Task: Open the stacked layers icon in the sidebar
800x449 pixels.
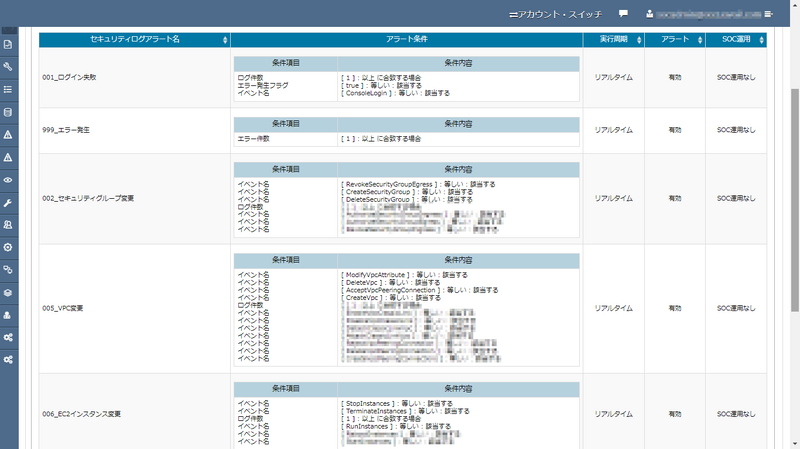Action: coord(8,292)
